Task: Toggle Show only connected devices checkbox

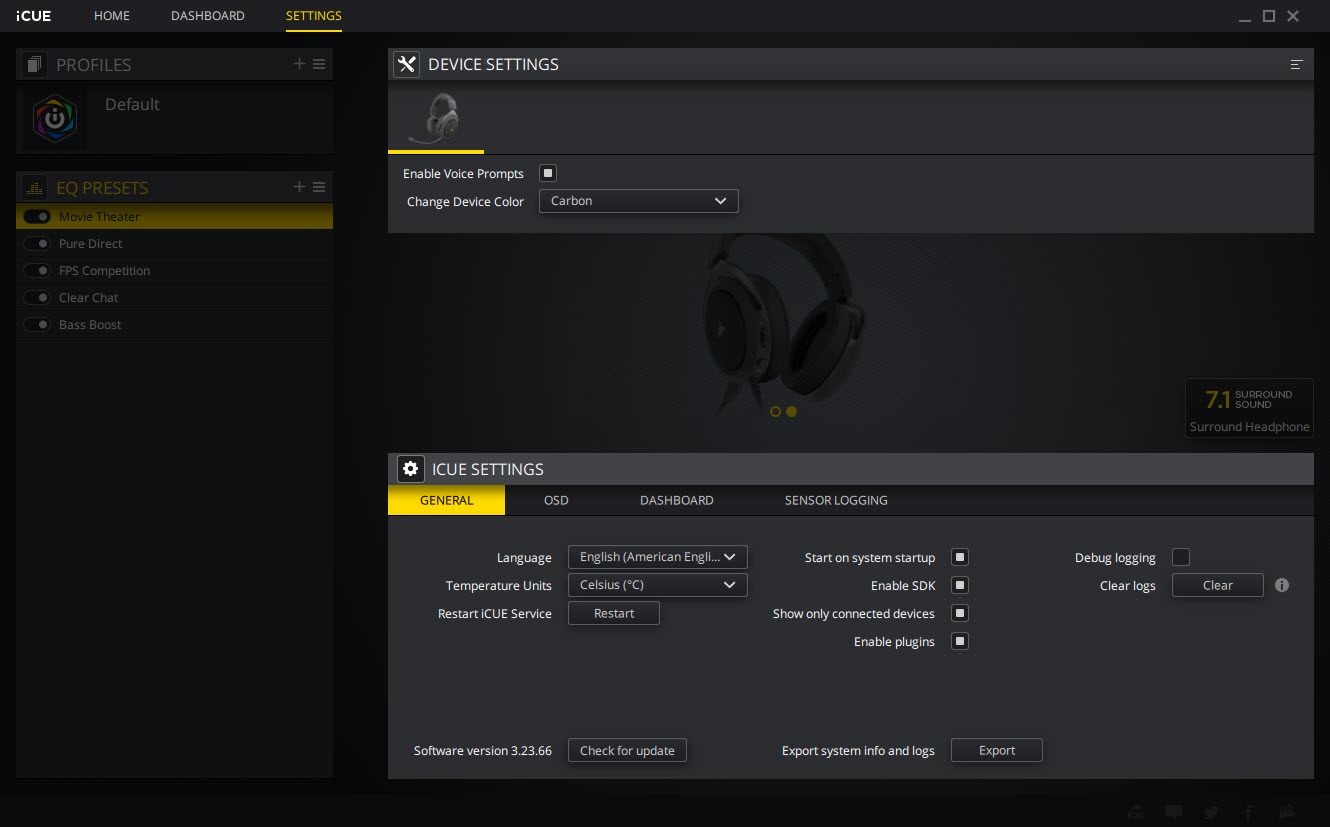Action: (x=960, y=613)
